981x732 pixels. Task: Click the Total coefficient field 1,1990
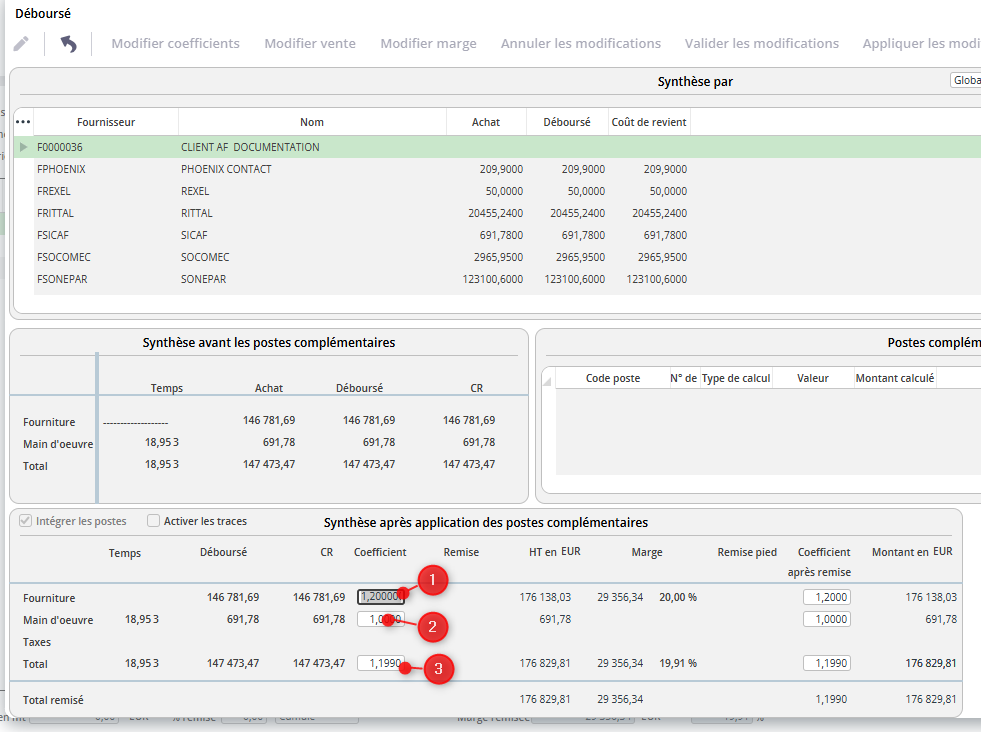pos(381,663)
